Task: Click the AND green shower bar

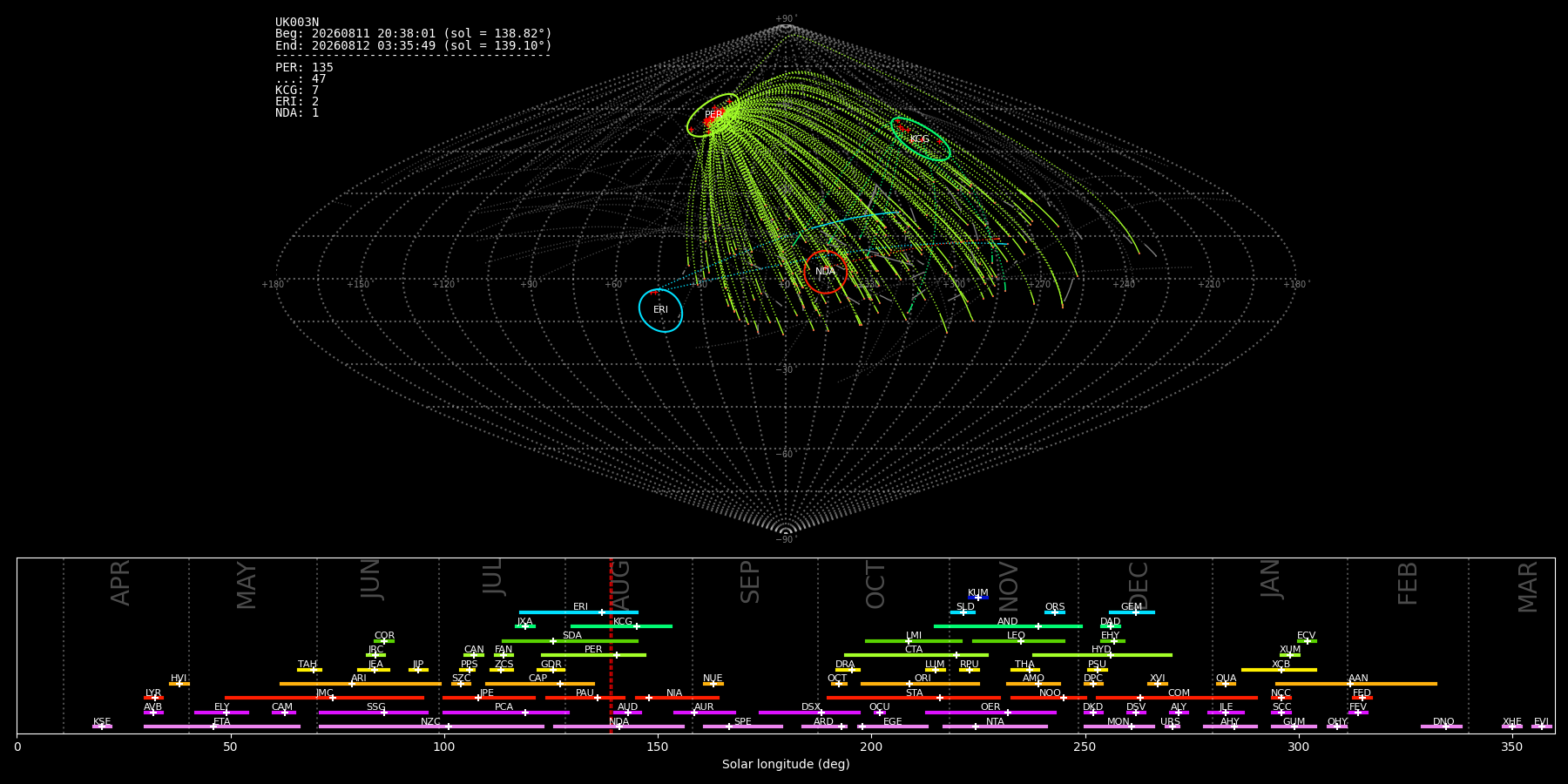Action: point(1008,626)
